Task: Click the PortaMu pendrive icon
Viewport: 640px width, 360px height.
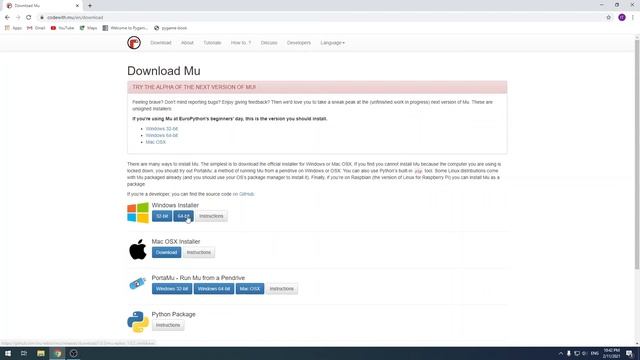Action: point(138,283)
